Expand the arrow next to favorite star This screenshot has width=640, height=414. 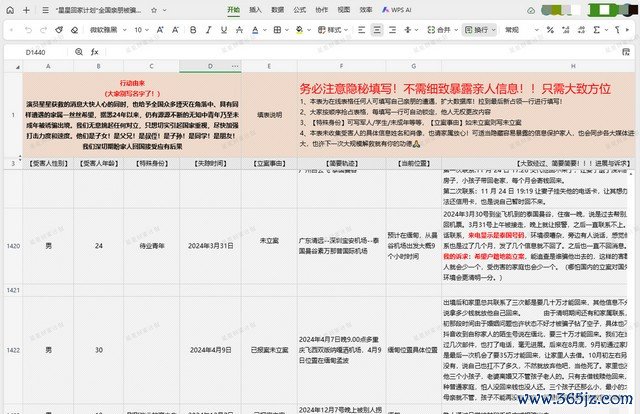point(164,10)
